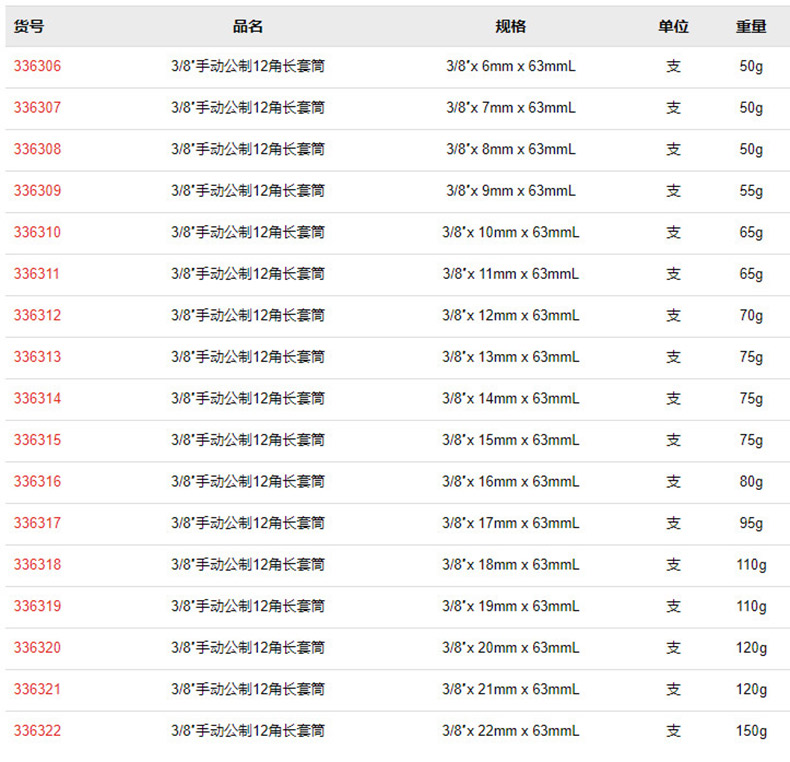Click the 150g weight cell
The width and height of the screenshot is (790, 762).
751,731
